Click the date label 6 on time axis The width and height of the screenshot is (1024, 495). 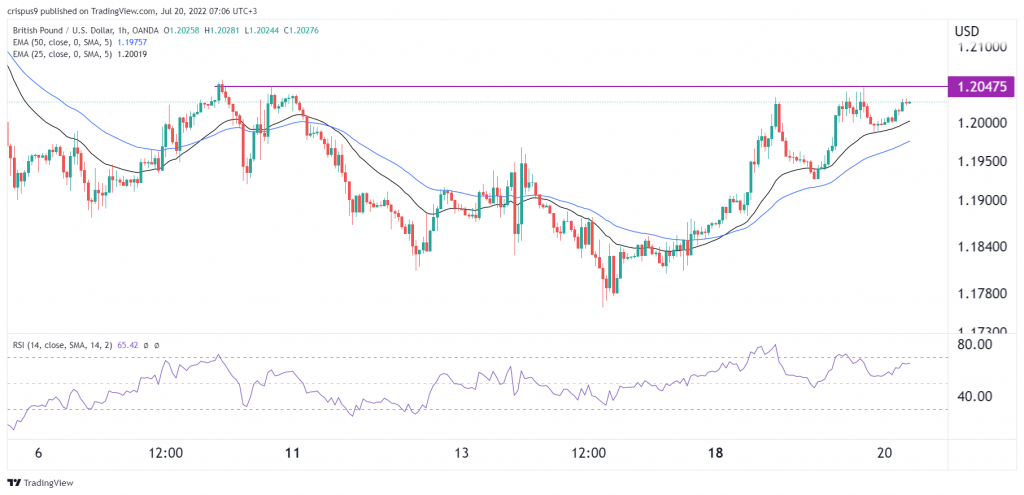point(39,453)
